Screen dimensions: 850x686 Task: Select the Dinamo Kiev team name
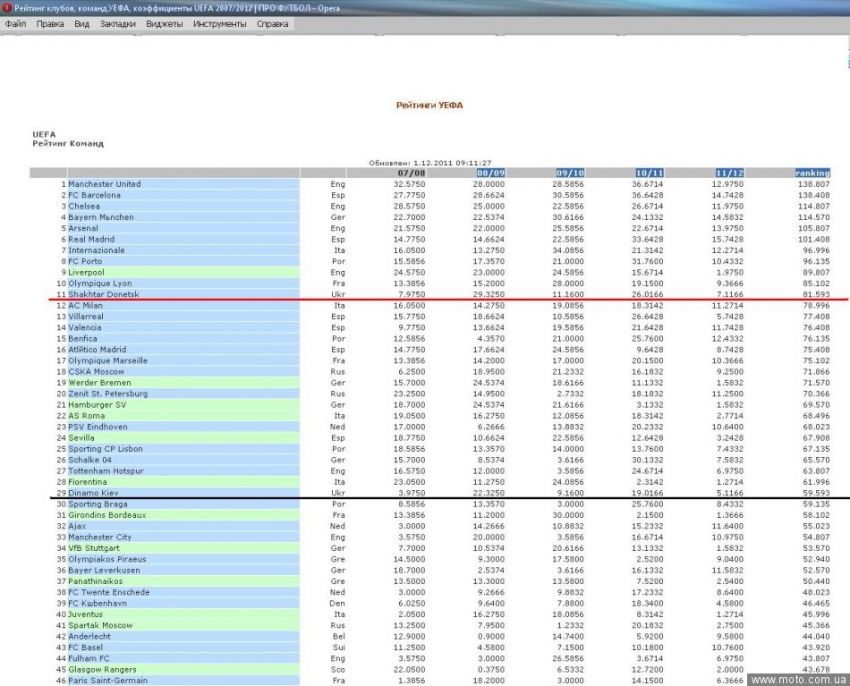93,493
